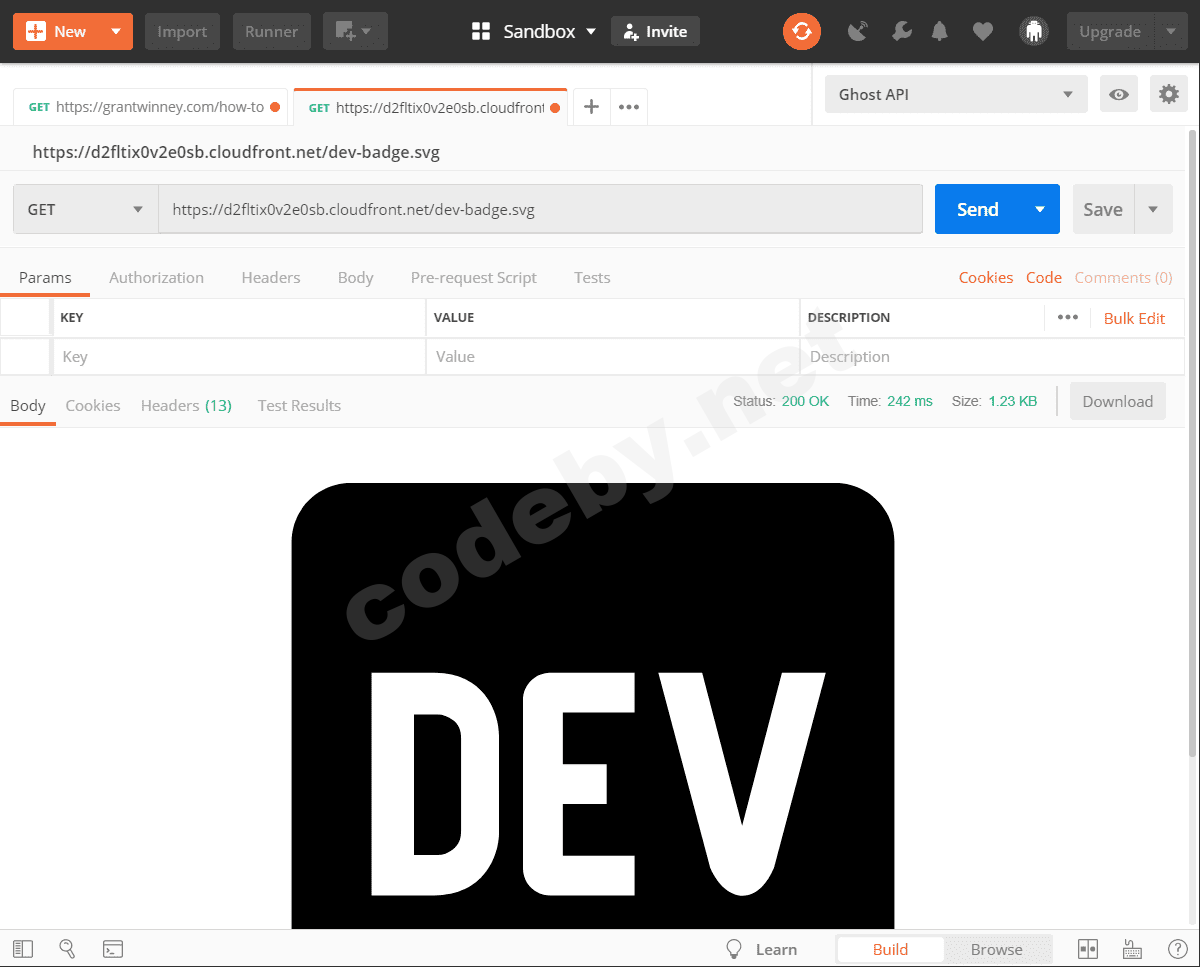Click the request URL input field
The image size is (1200, 967).
(x=540, y=209)
